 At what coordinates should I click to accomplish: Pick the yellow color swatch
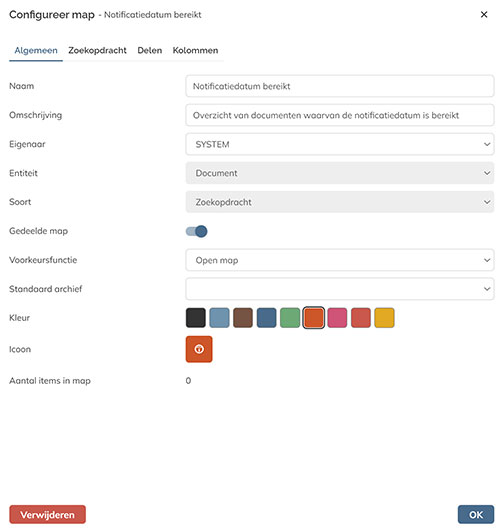pyautogui.click(x=384, y=318)
